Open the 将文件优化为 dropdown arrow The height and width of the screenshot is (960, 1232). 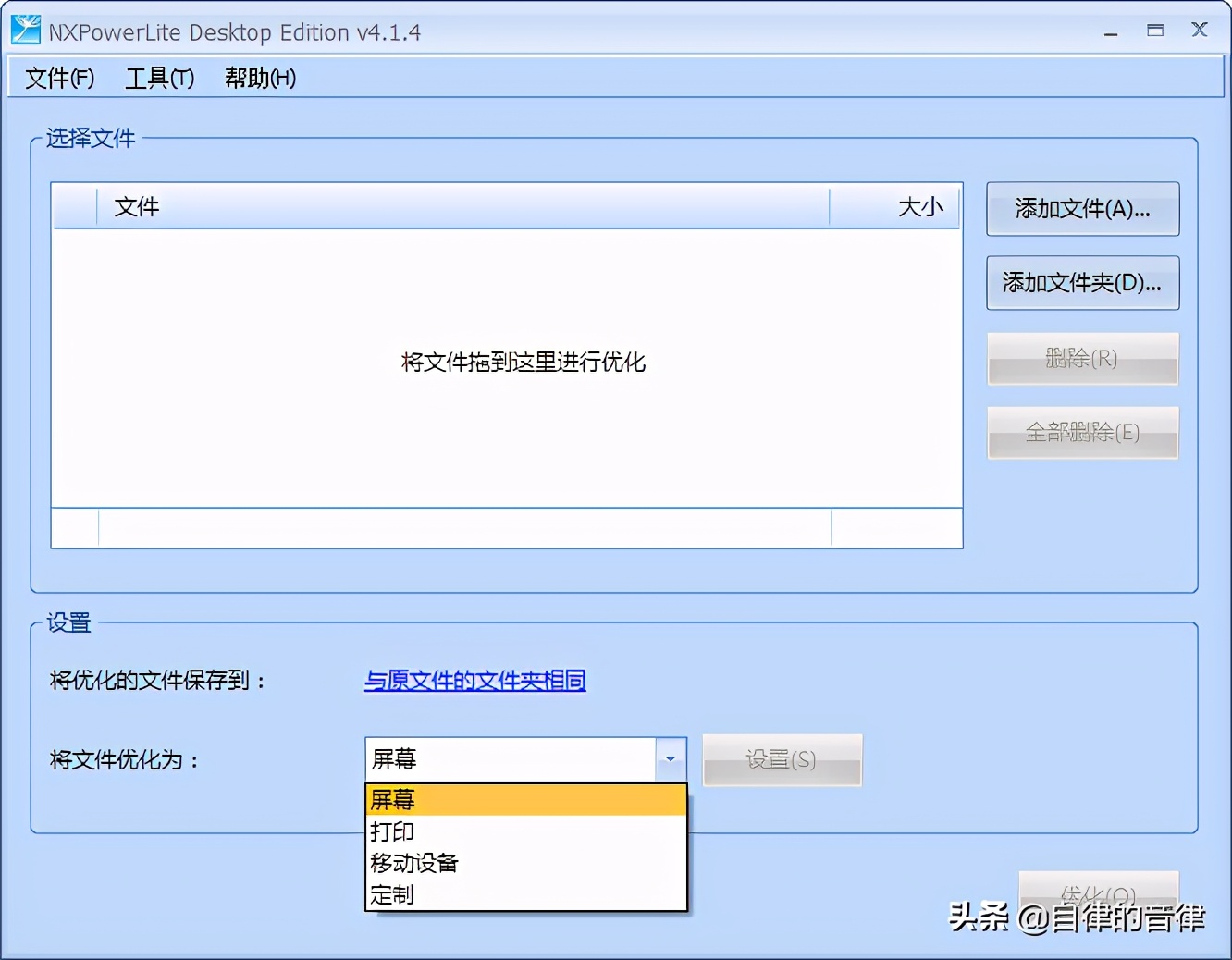point(670,759)
